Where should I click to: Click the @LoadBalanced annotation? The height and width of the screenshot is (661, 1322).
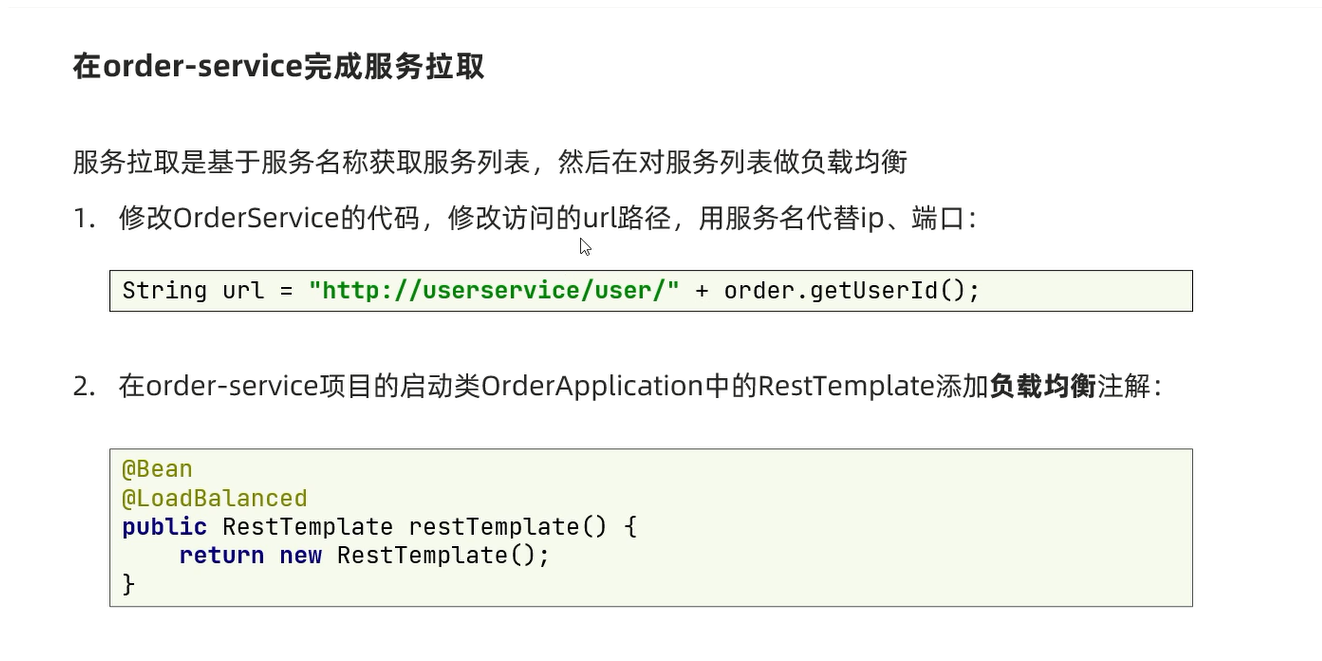pyautogui.click(x=214, y=498)
